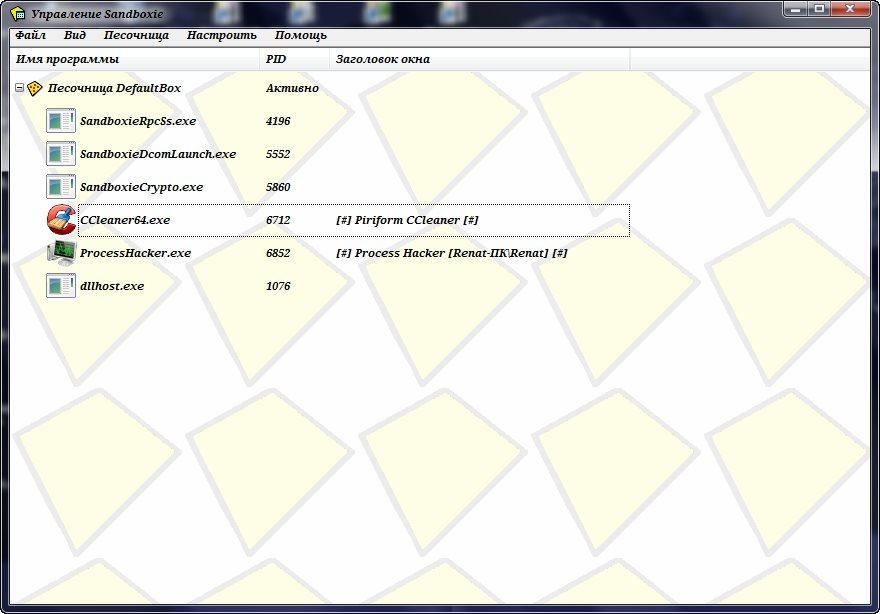Click the dllhost.exe process icon
The image size is (880, 614).
coord(61,286)
